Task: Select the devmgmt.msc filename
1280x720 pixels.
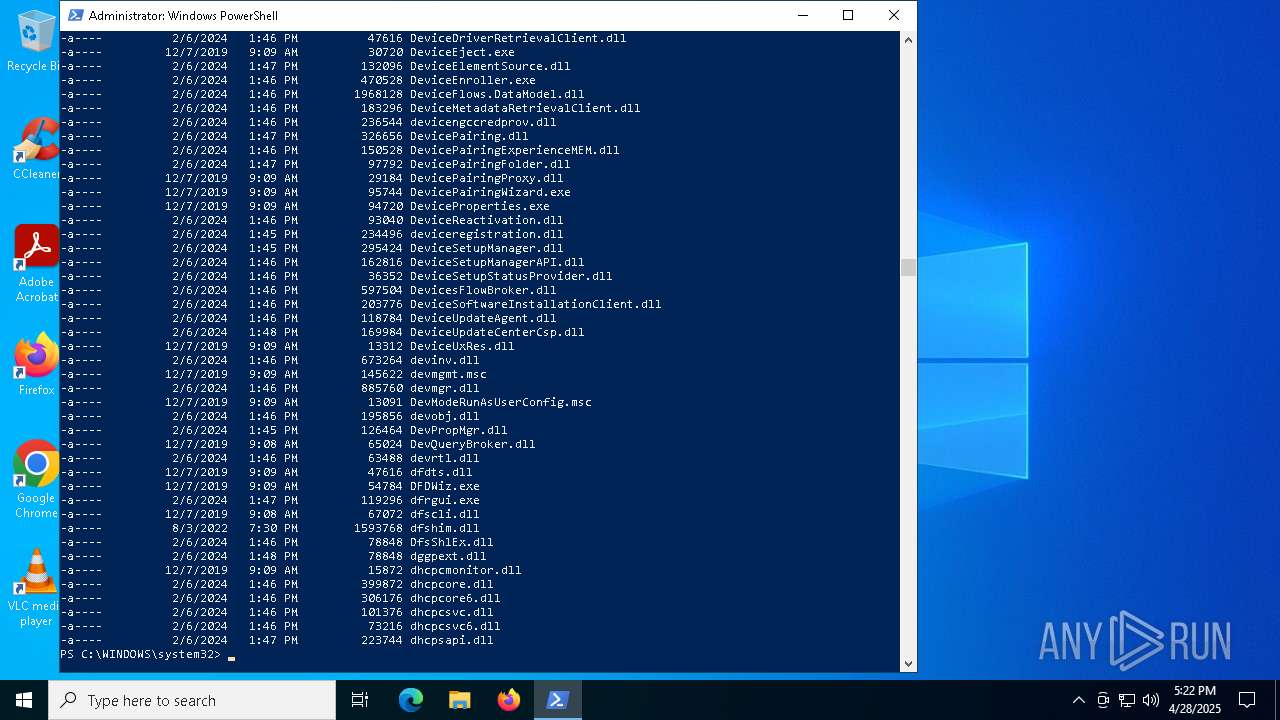Action: [x=448, y=374]
